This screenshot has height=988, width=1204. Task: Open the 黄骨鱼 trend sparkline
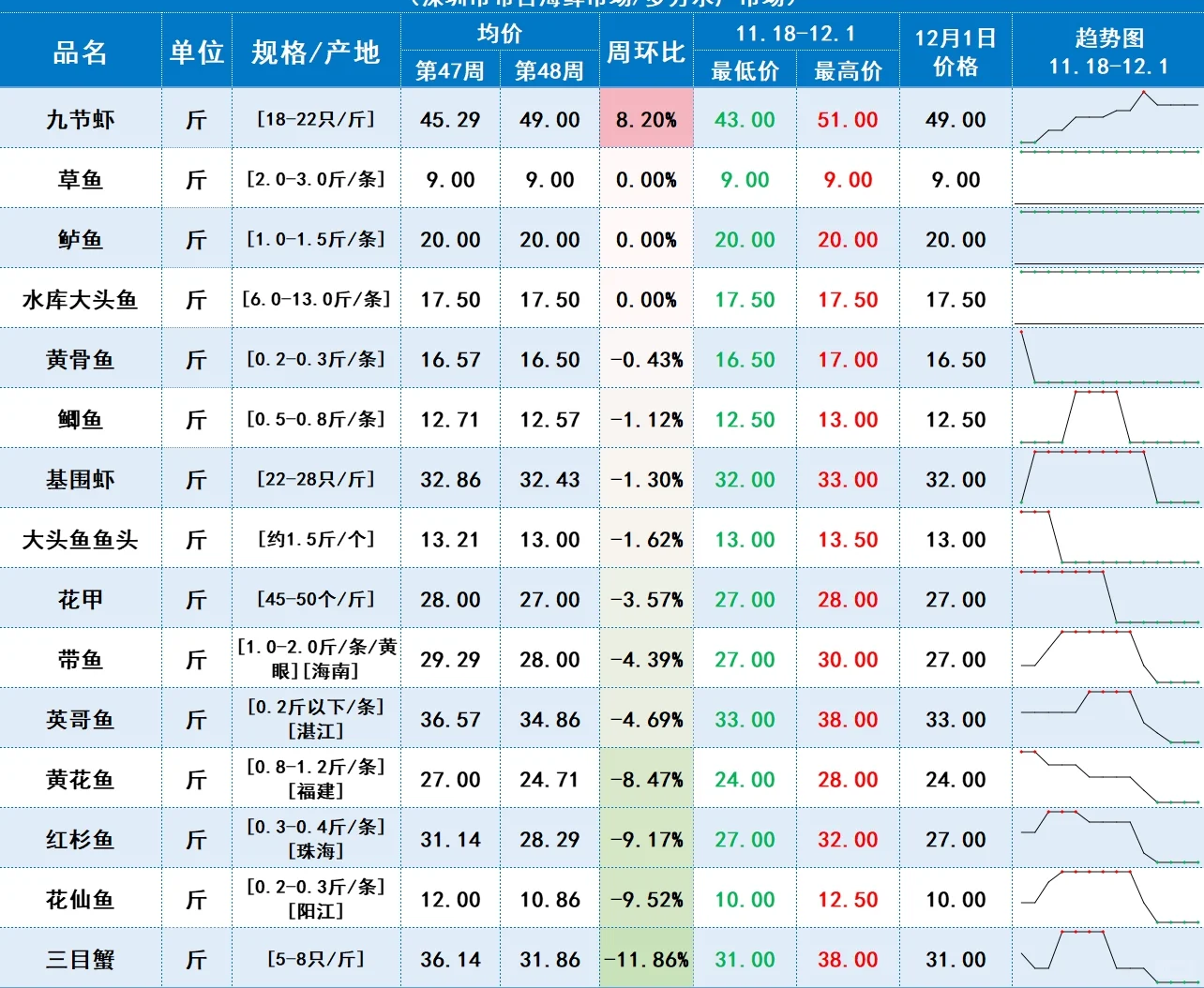[1108, 358]
